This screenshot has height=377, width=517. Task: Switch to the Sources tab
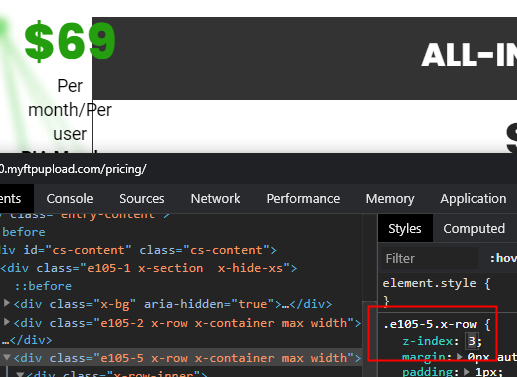click(142, 199)
